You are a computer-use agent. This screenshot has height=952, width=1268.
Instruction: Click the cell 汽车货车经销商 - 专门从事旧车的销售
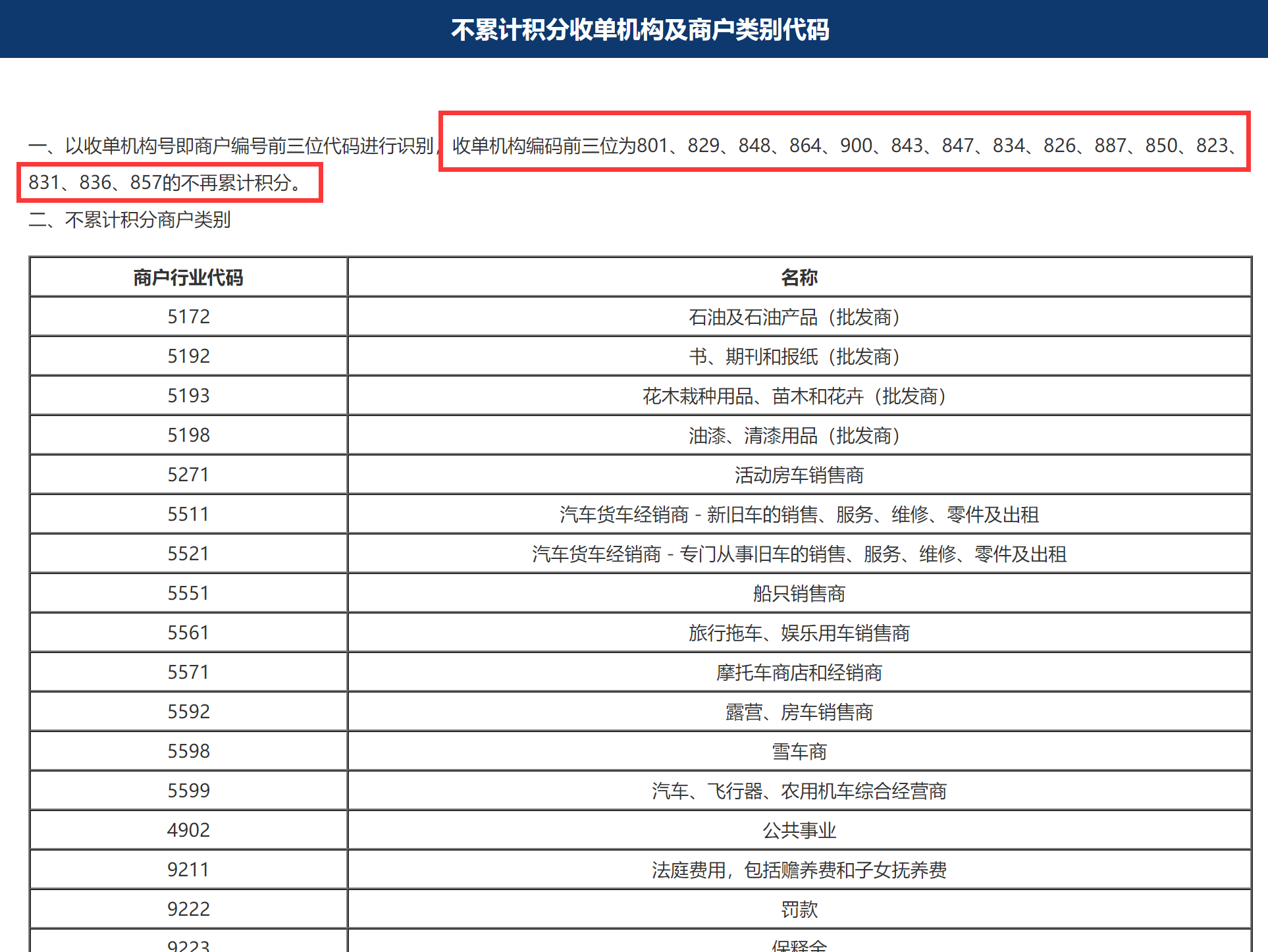pyautogui.click(x=799, y=554)
